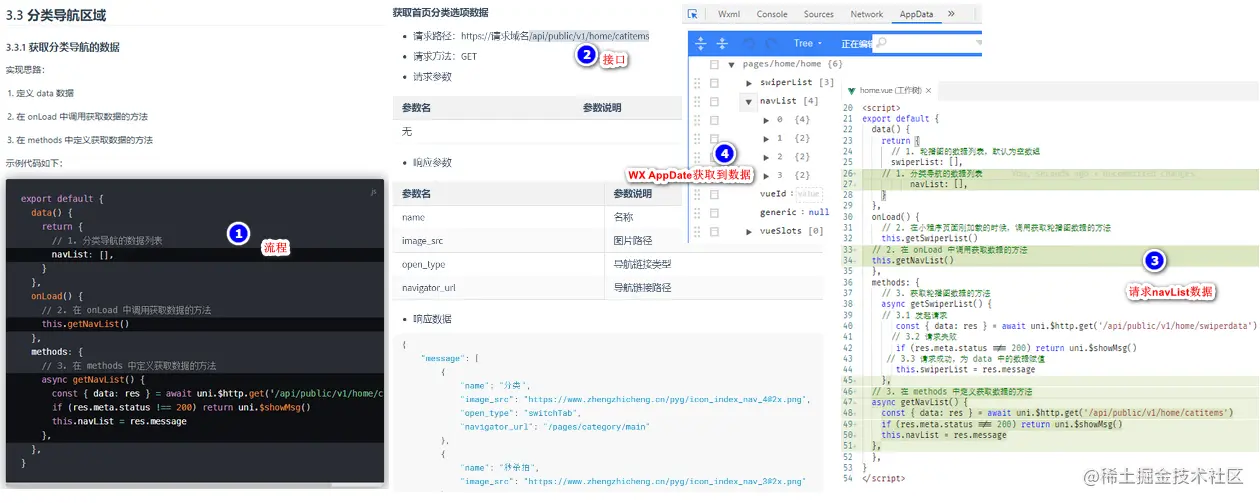The image size is (1260, 503).
Task: Click the expand-all icon in AppData toolbar
Action: coord(701,43)
